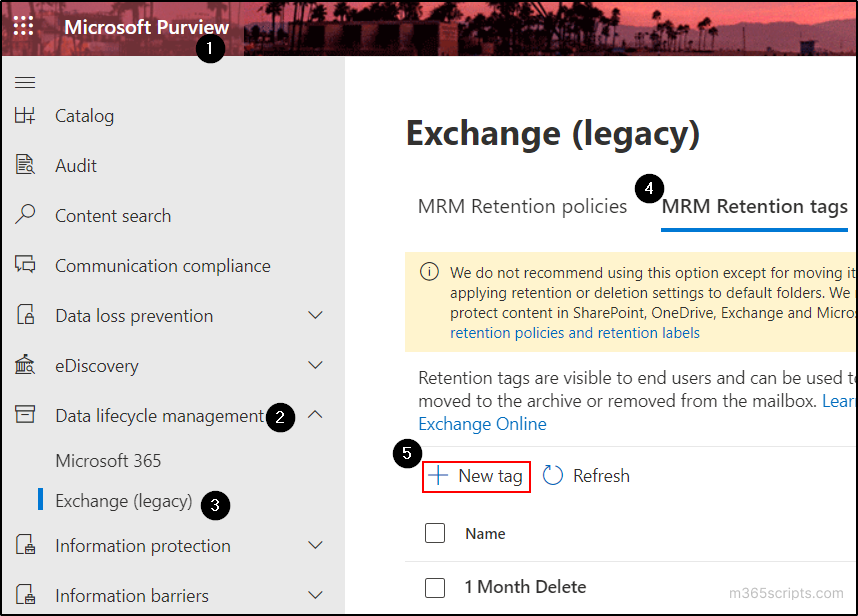Open Information protection menu item

[143, 546]
